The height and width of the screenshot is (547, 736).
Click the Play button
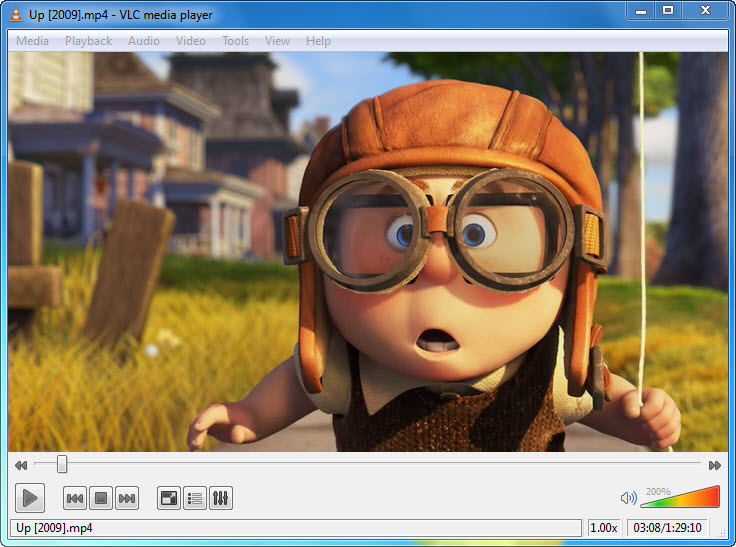coord(30,498)
